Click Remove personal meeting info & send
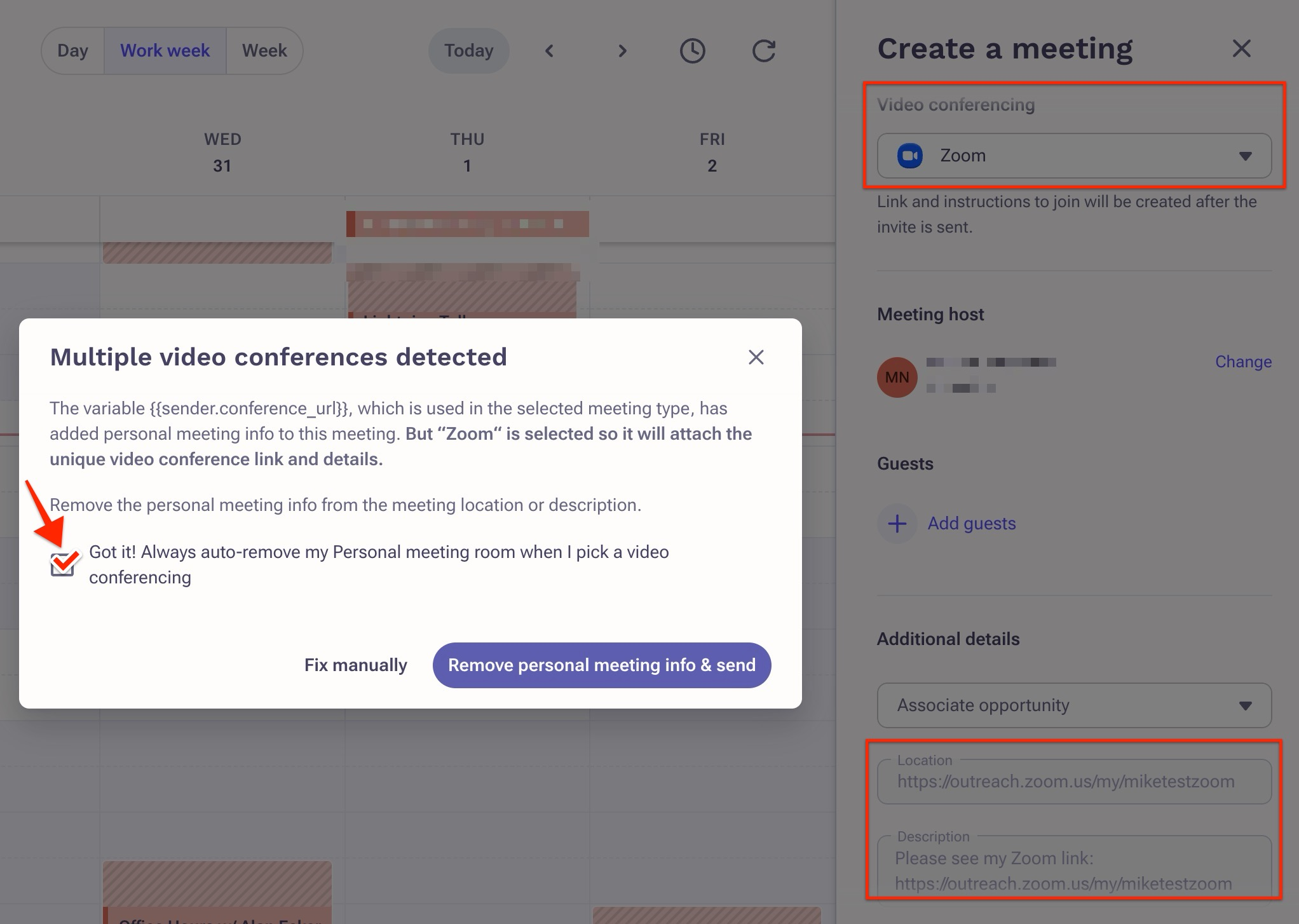The image size is (1299, 924). coord(601,665)
